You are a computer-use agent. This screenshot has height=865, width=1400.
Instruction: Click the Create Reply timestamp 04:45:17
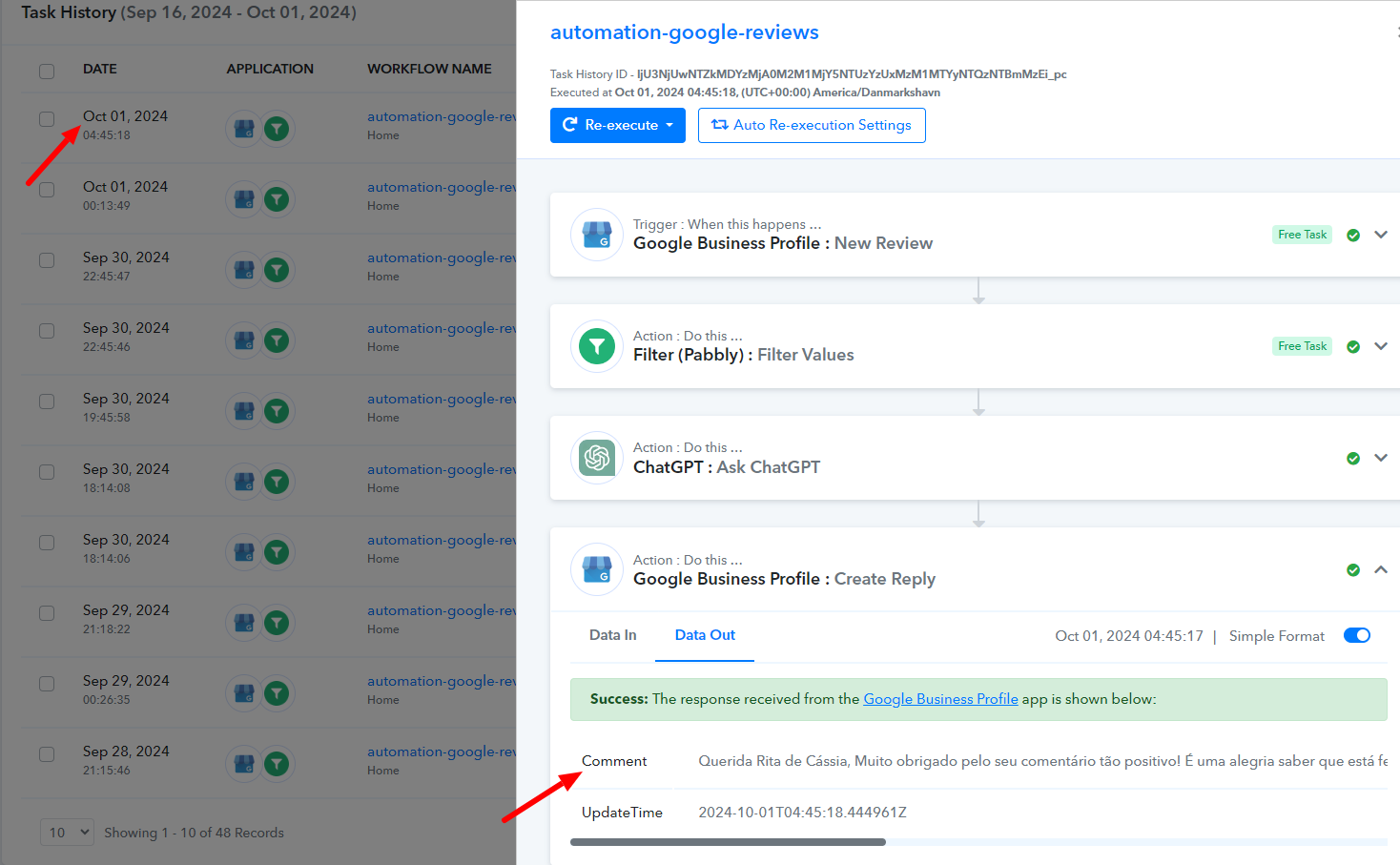click(1129, 636)
